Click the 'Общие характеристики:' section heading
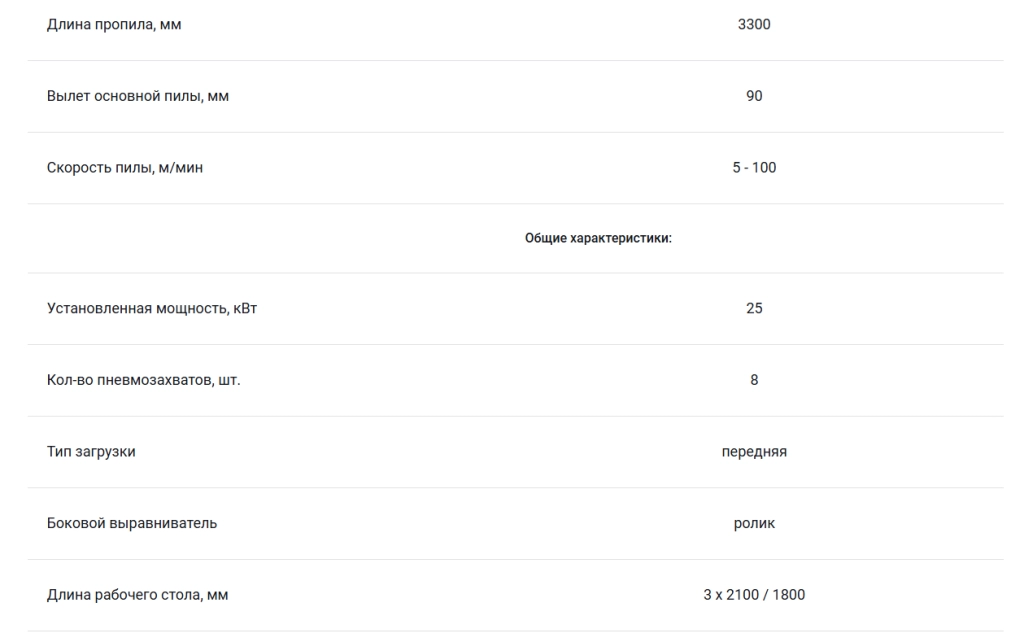 (598, 238)
